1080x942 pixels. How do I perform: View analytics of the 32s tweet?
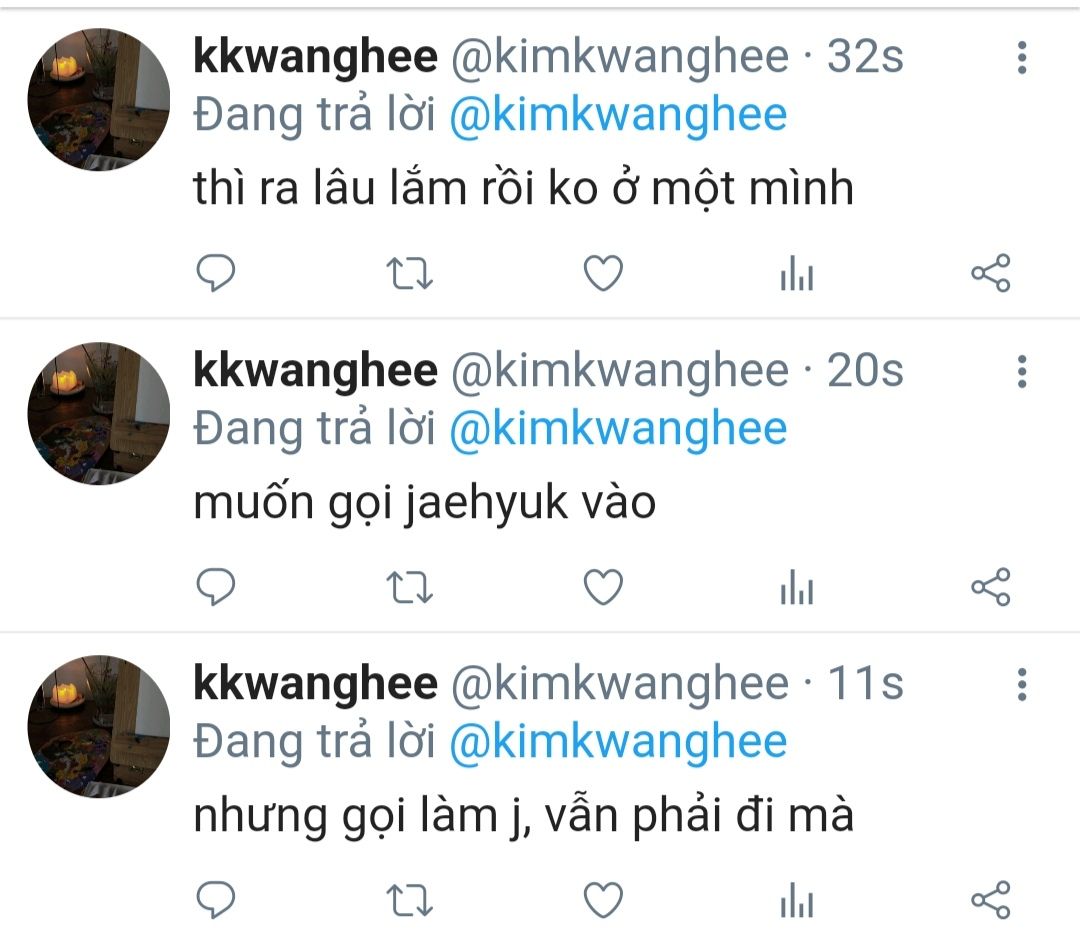[x=797, y=273]
